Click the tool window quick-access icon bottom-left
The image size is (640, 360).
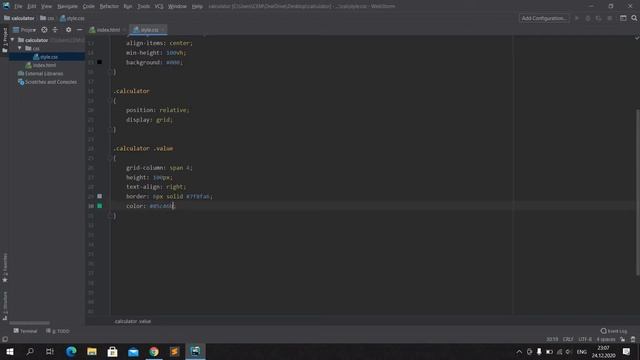[x=4, y=339]
